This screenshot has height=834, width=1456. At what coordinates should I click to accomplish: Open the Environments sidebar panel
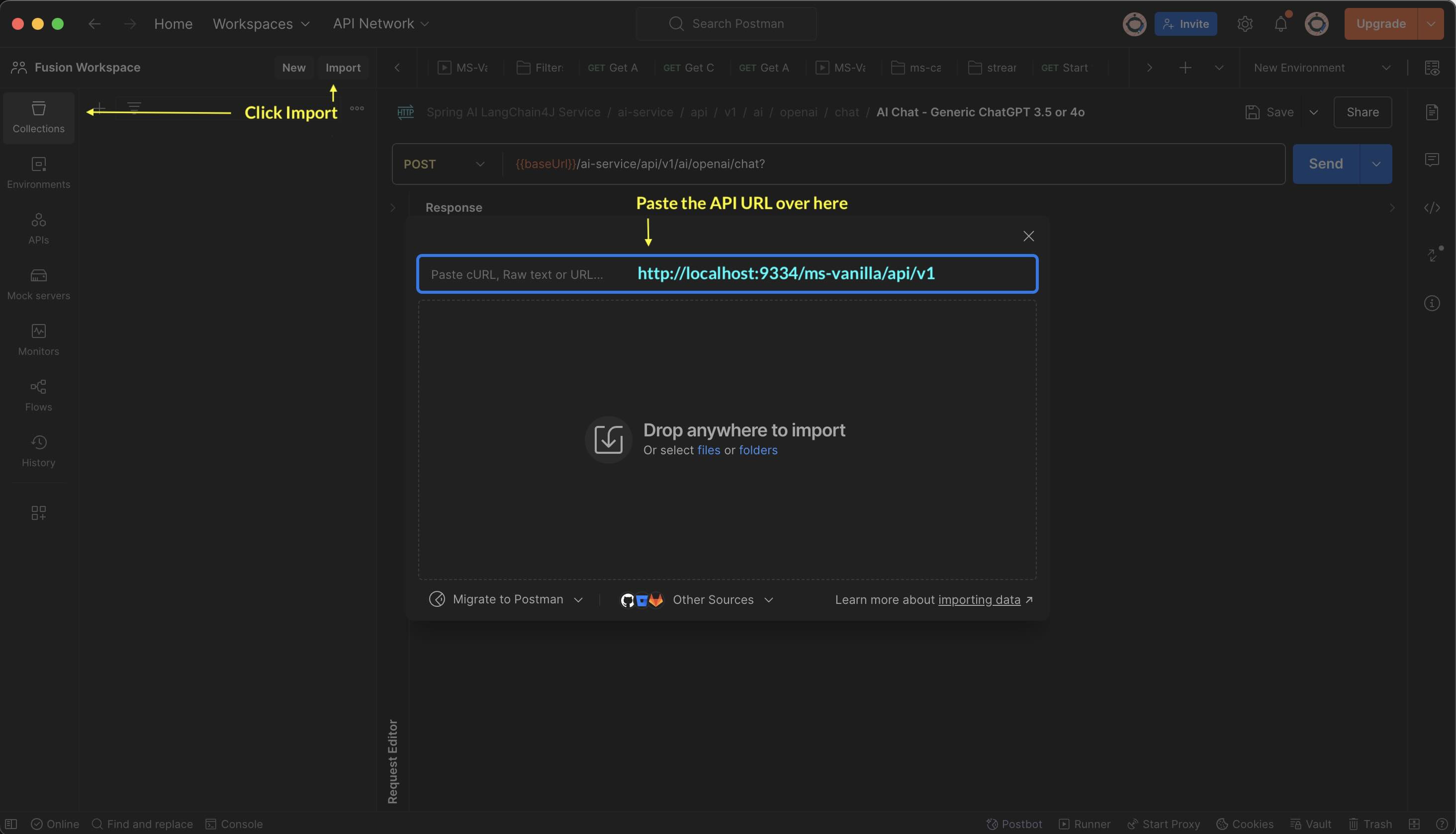[x=38, y=172]
